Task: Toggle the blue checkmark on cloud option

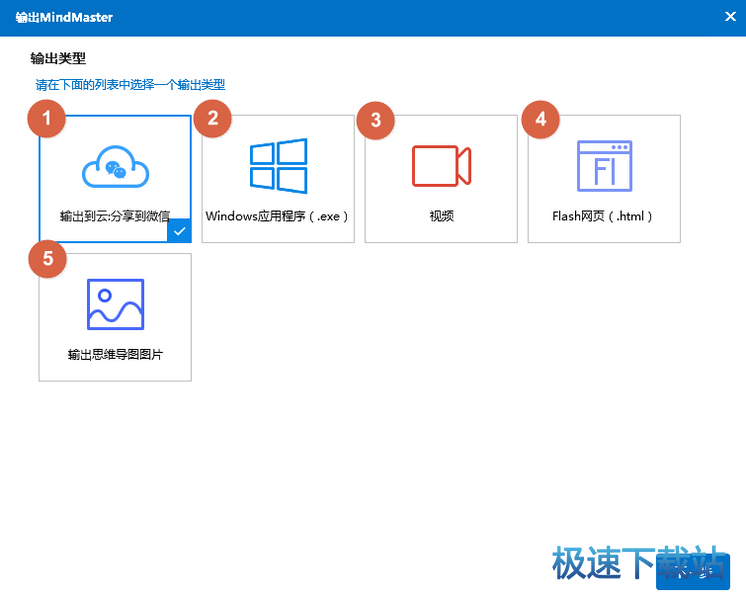Action: (x=179, y=231)
